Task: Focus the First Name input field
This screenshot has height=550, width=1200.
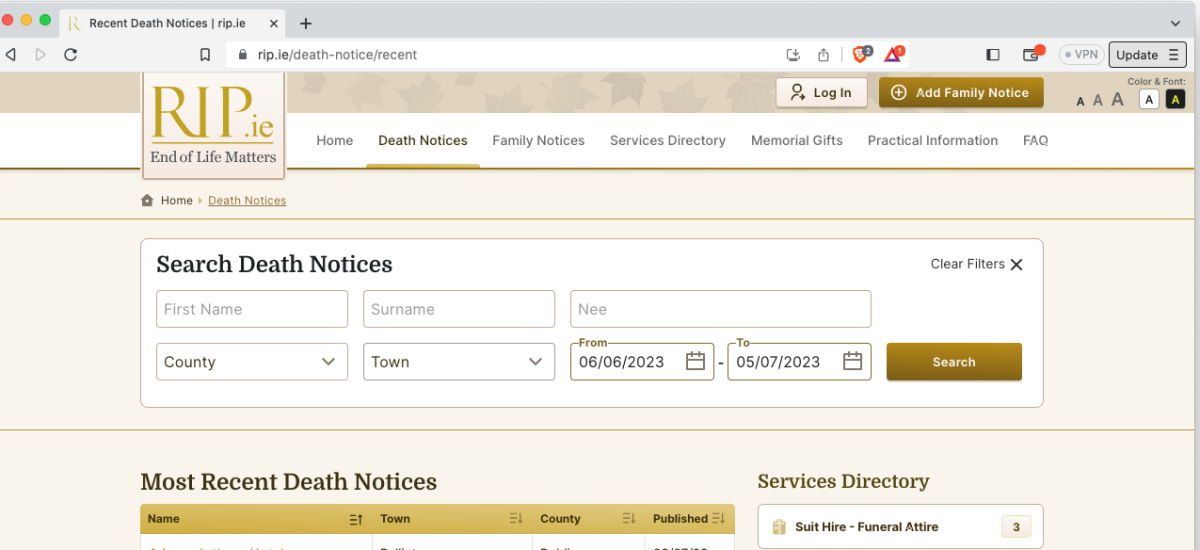Action: coord(252,309)
